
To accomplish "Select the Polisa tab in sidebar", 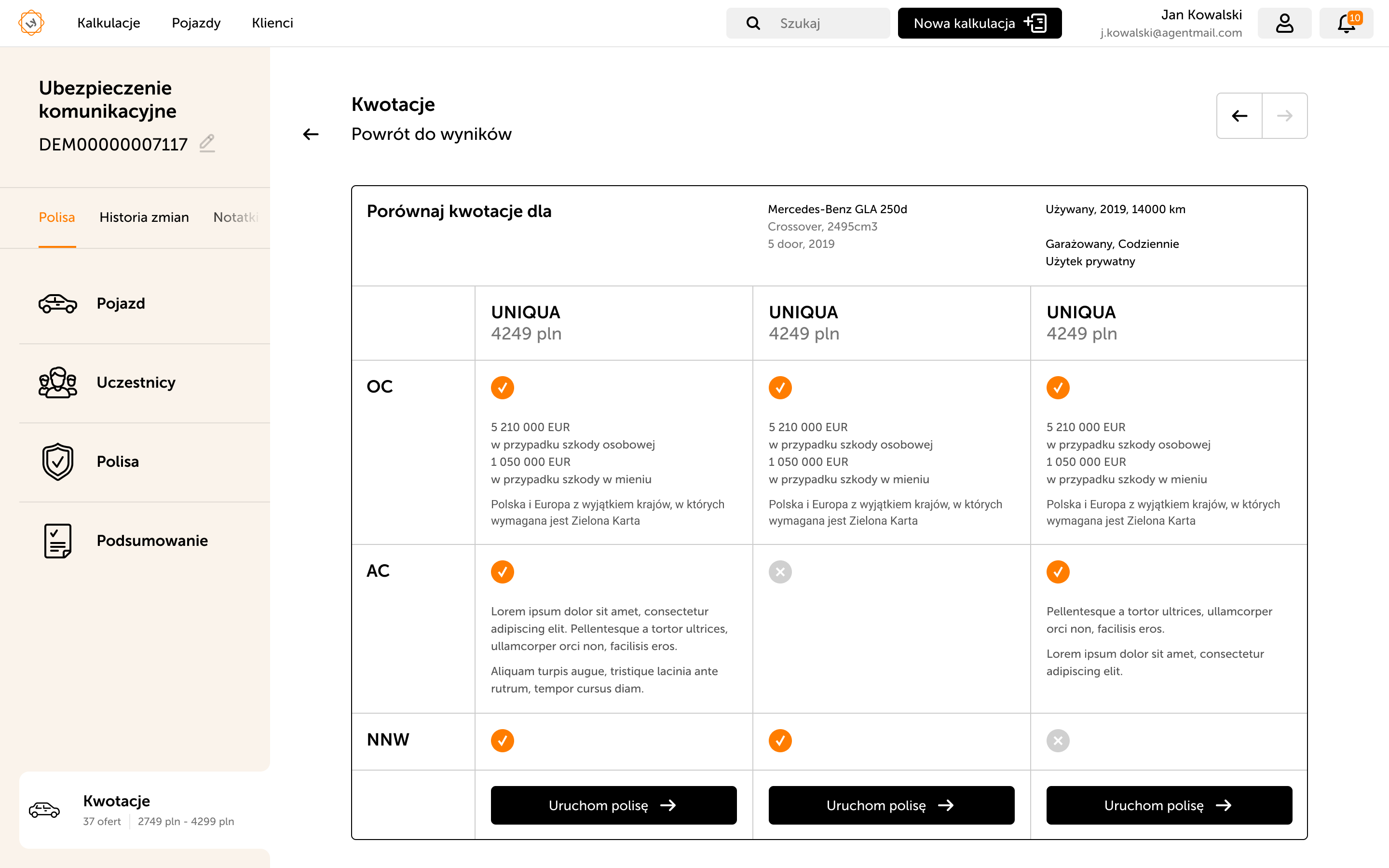I will [x=57, y=217].
